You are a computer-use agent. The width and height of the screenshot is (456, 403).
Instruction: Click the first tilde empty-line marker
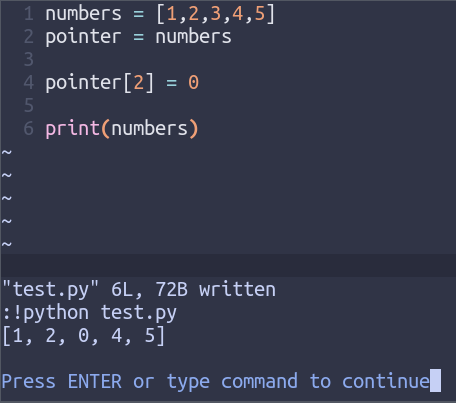[7, 152]
